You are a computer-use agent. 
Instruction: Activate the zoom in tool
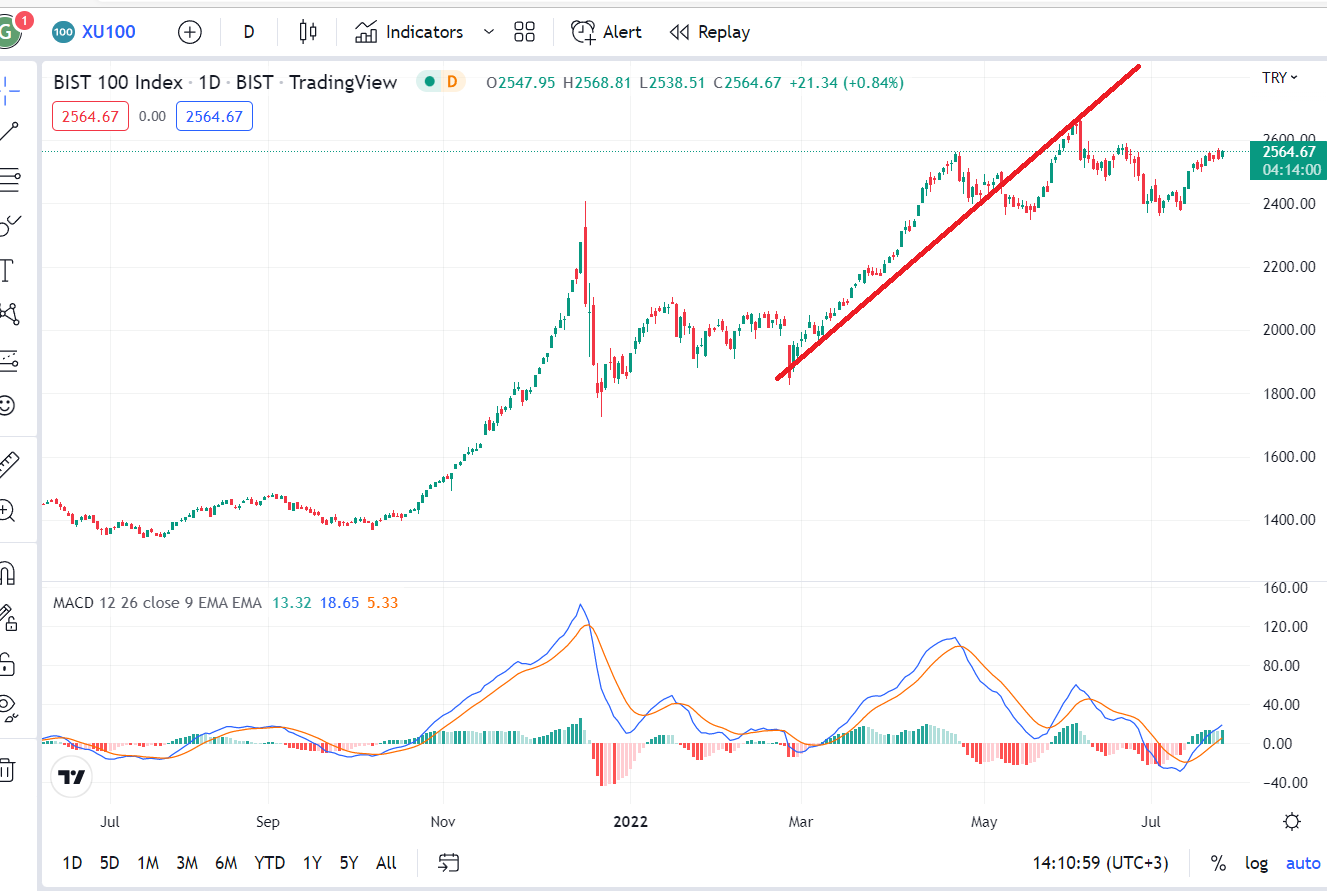point(7,511)
